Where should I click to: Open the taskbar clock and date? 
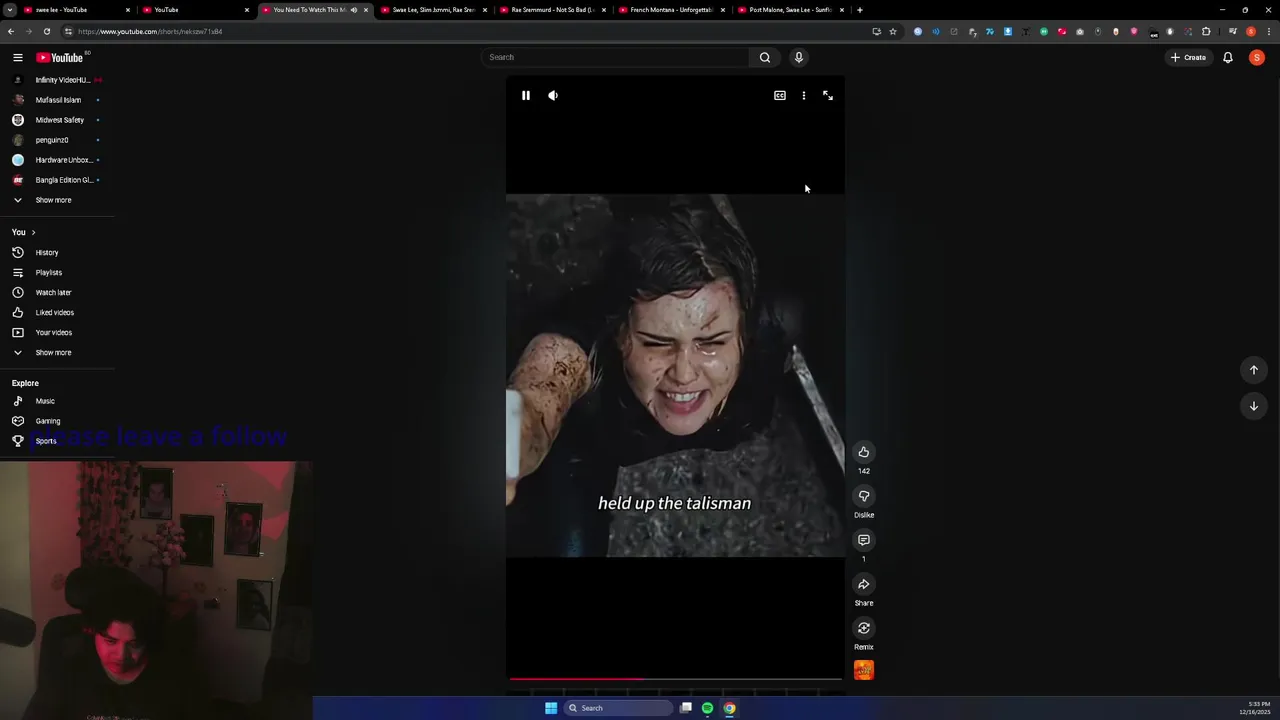(1255, 708)
